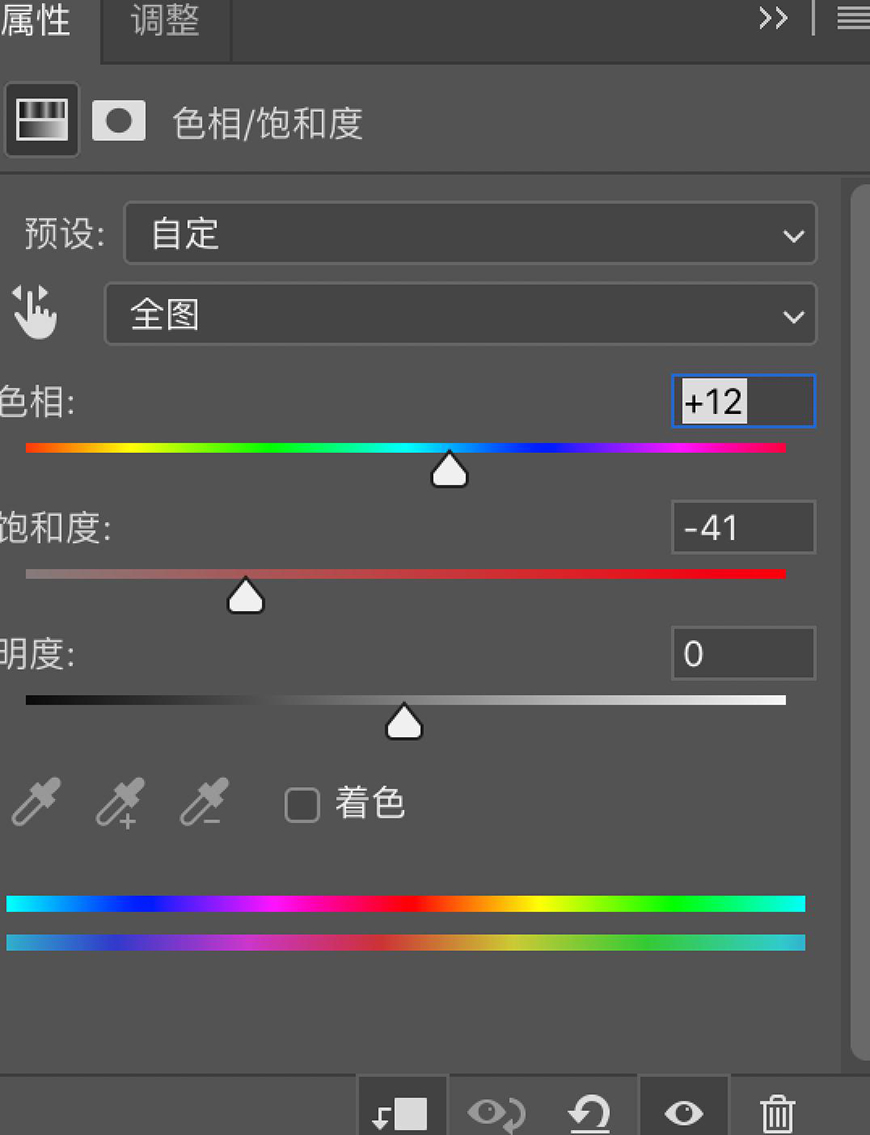This screenshot has width=870, height=1135.
Task: Enable the 着色 (Colorize) checkbox
Action: coord(302,805)
